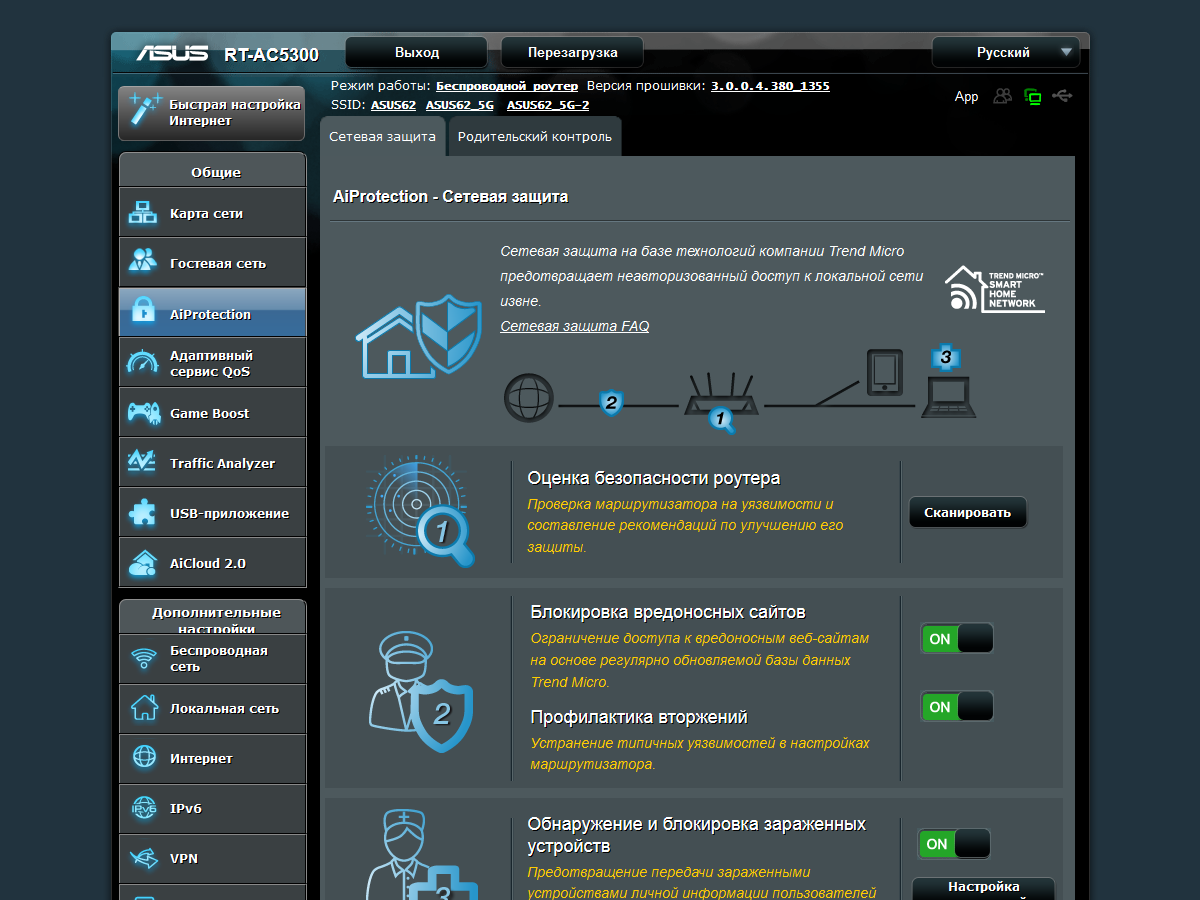Click the IPv6 globe icon

(144, 808)
